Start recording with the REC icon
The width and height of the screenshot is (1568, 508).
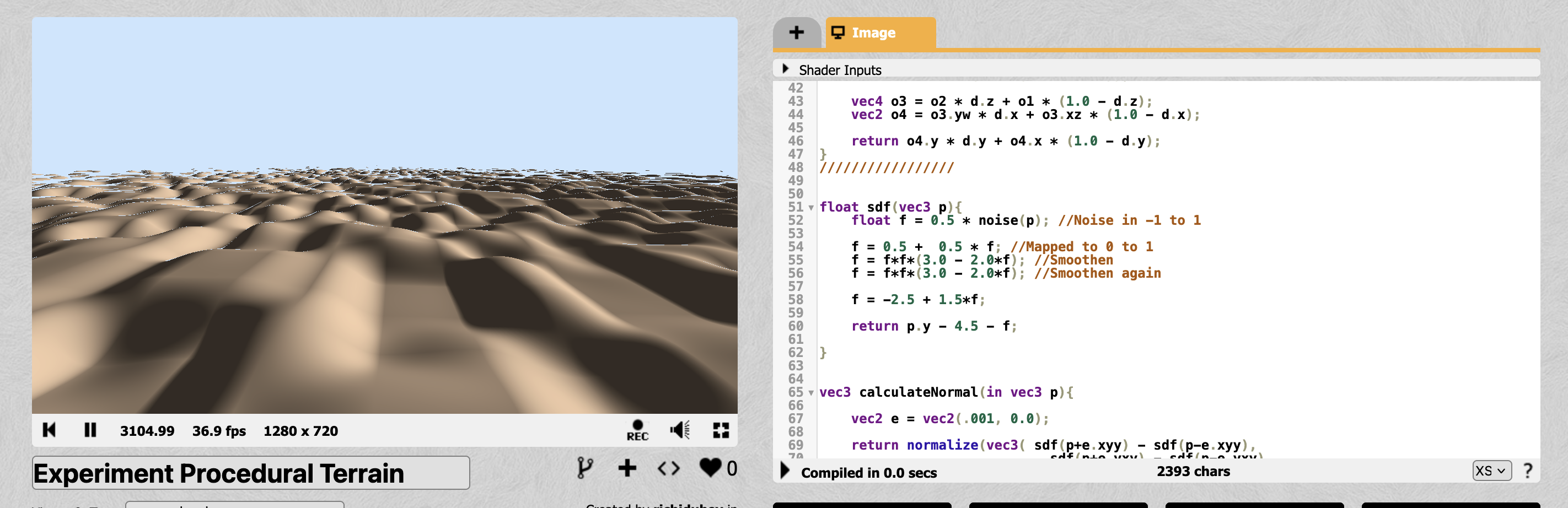(637, 430)
